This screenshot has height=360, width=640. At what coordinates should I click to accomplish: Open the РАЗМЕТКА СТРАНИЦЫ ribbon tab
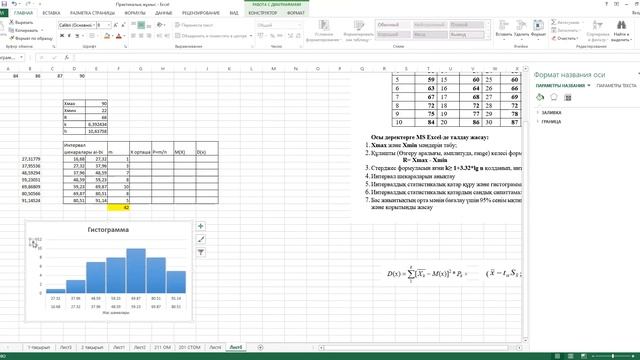pos(92,13)
